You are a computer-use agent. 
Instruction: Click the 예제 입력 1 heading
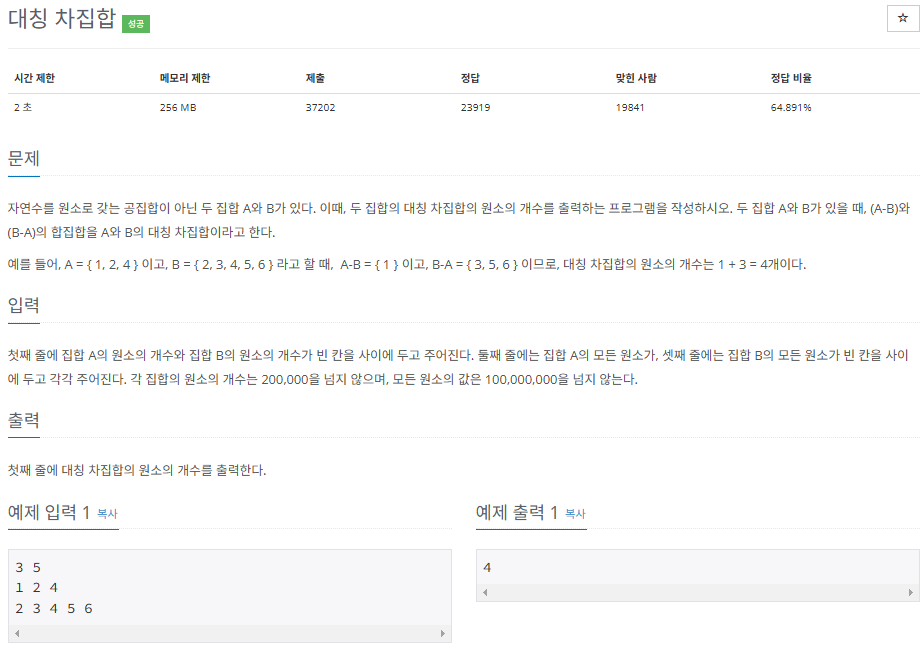49,512
